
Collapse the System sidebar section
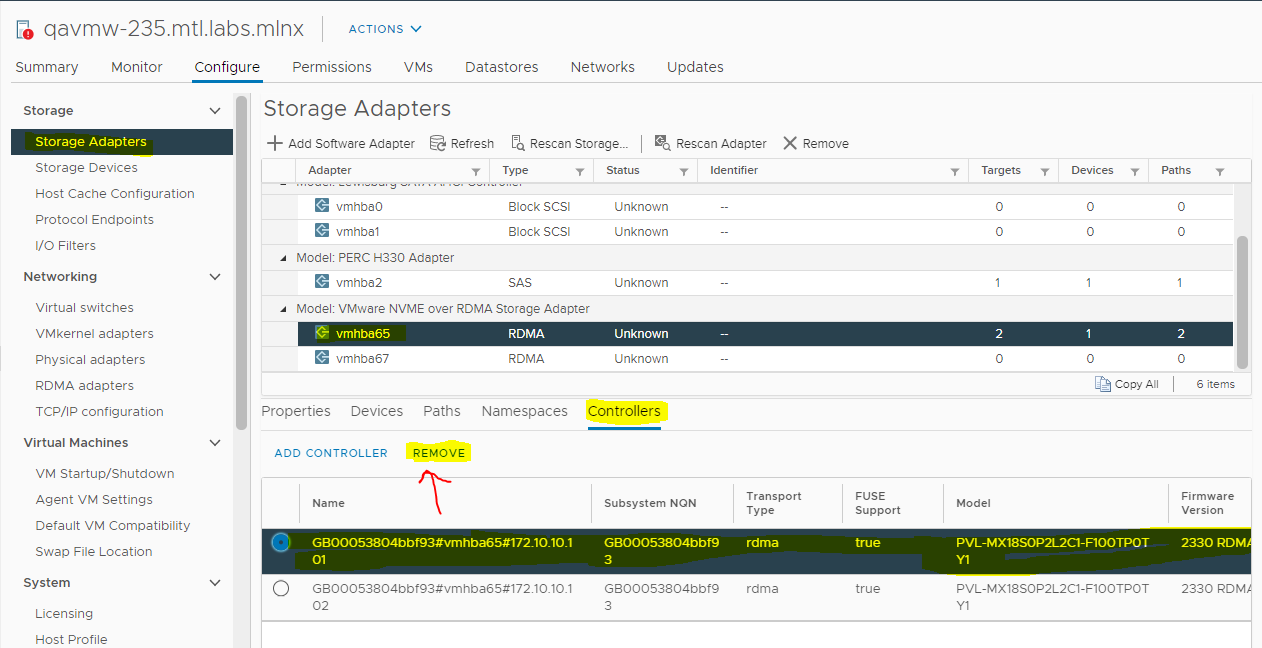click(x=214, y=582)
